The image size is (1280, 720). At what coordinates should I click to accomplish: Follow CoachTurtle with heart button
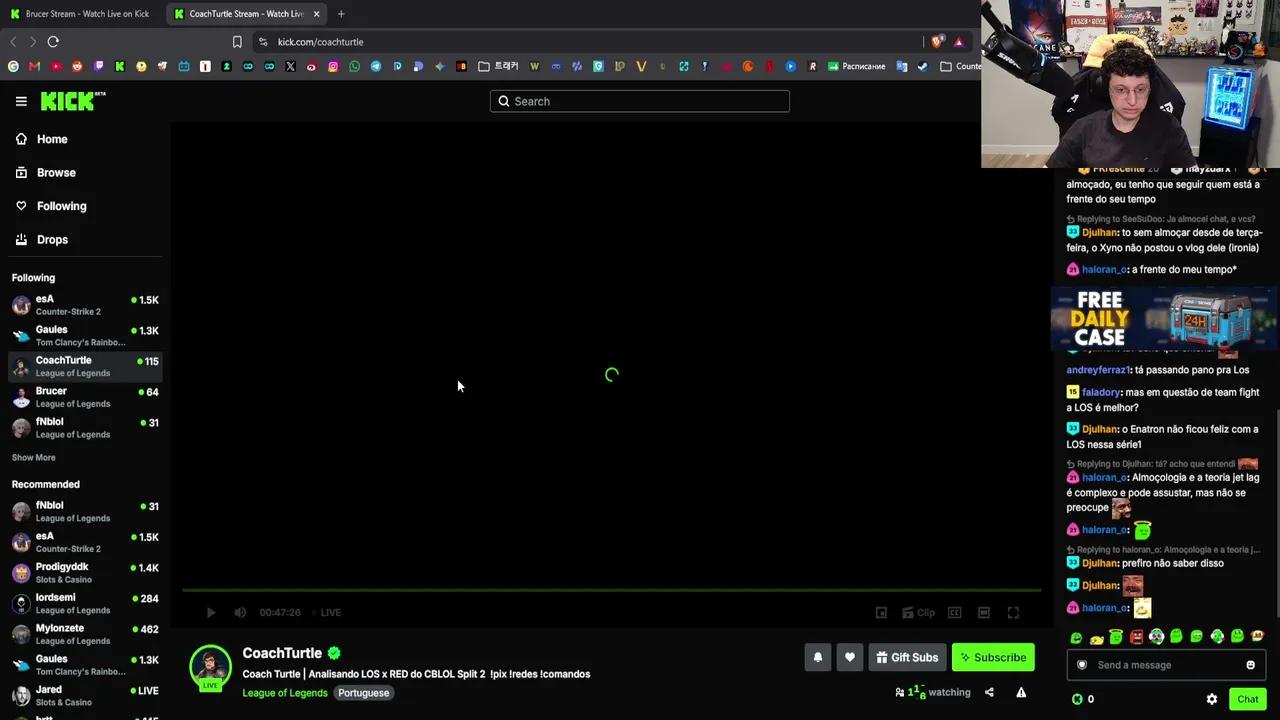pos(850,657)
